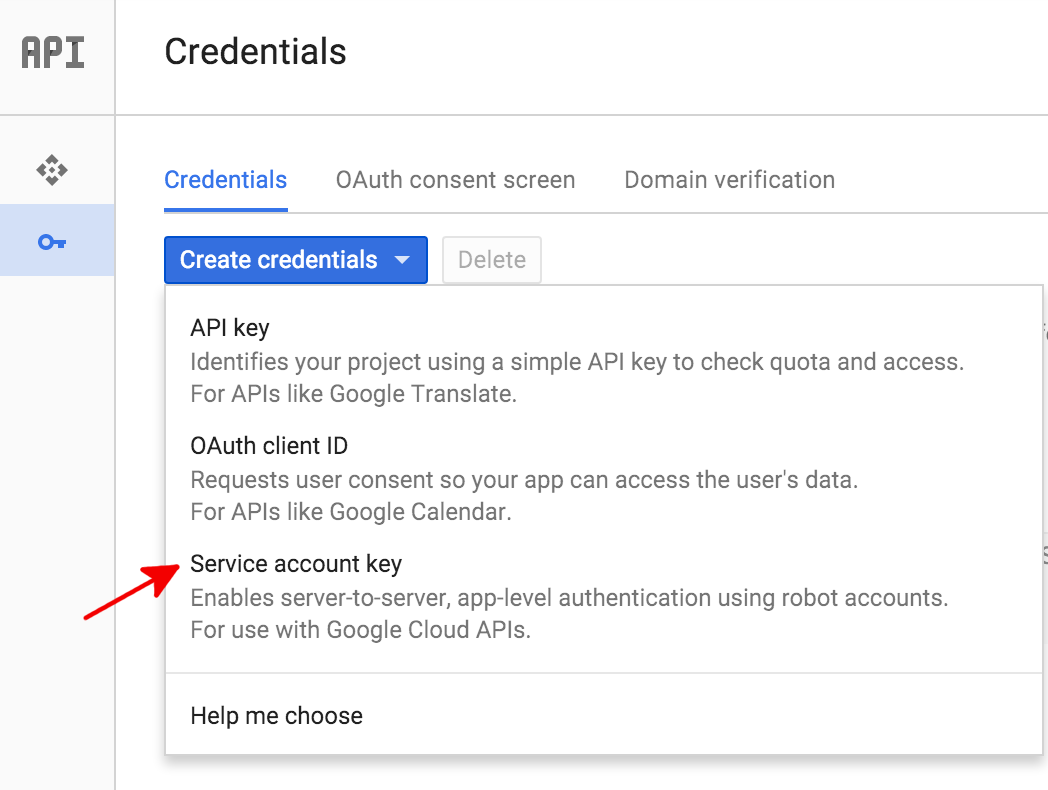Viewport: 1048px width, 790px height.
Task: Click the Credentials page heading
Action: point(255,52)
